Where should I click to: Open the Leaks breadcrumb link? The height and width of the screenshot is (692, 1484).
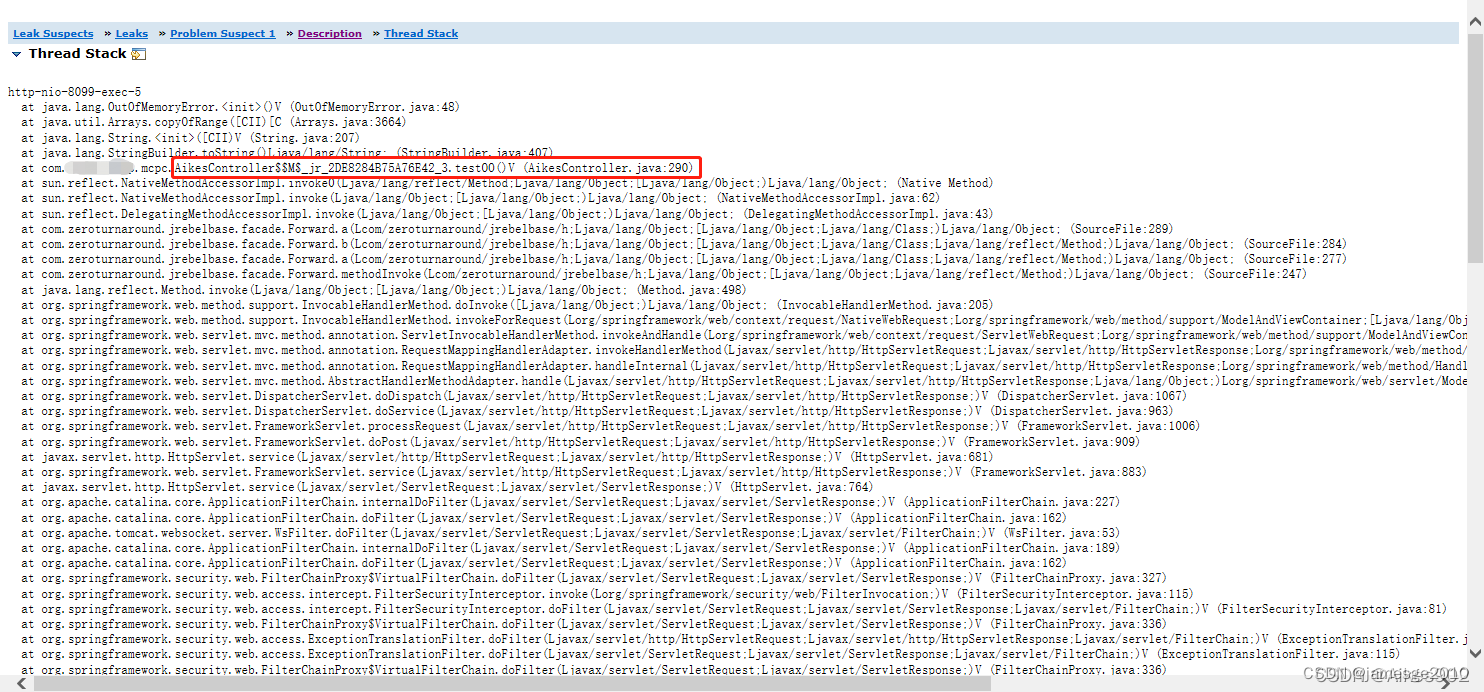(131, 33)
